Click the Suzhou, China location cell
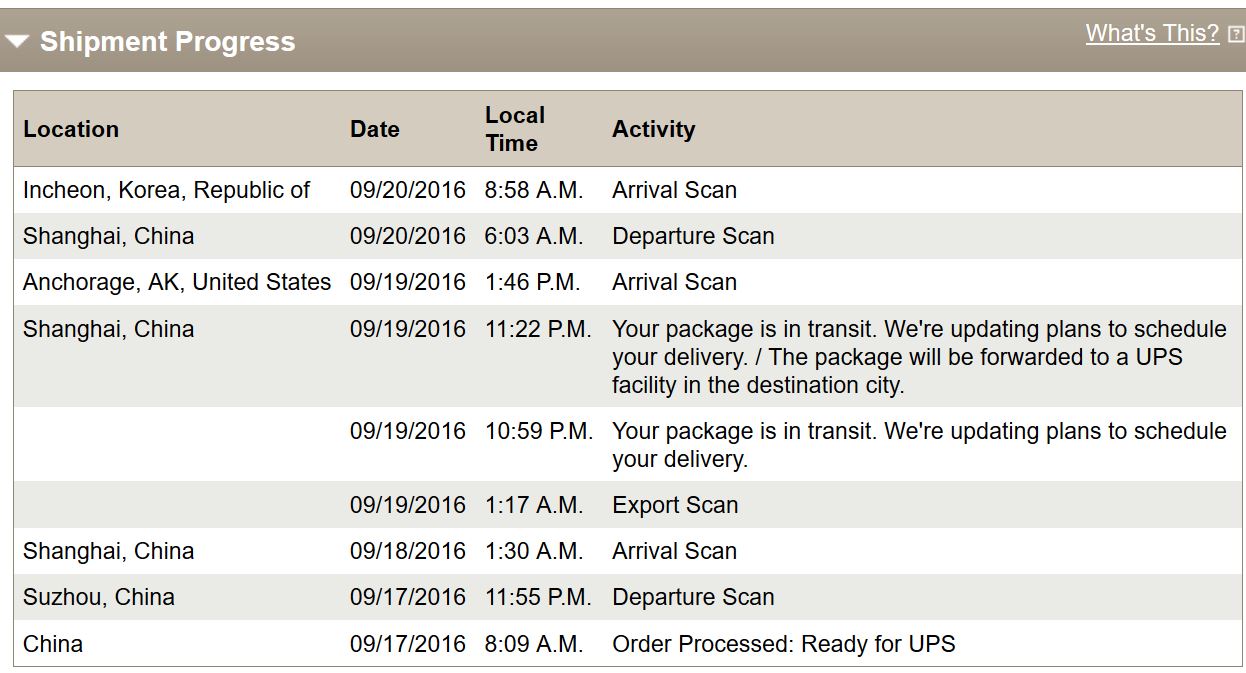The width and height of the screenshot is (1246, 673). tap(99, 597)
